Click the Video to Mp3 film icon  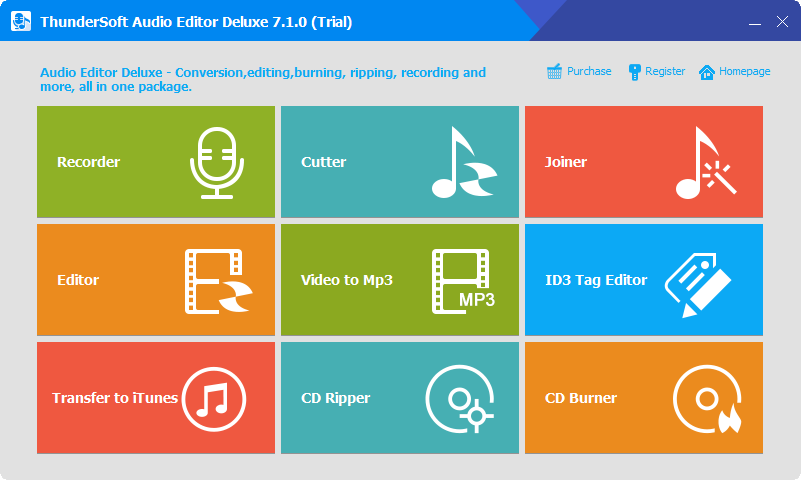pos(463,281)
